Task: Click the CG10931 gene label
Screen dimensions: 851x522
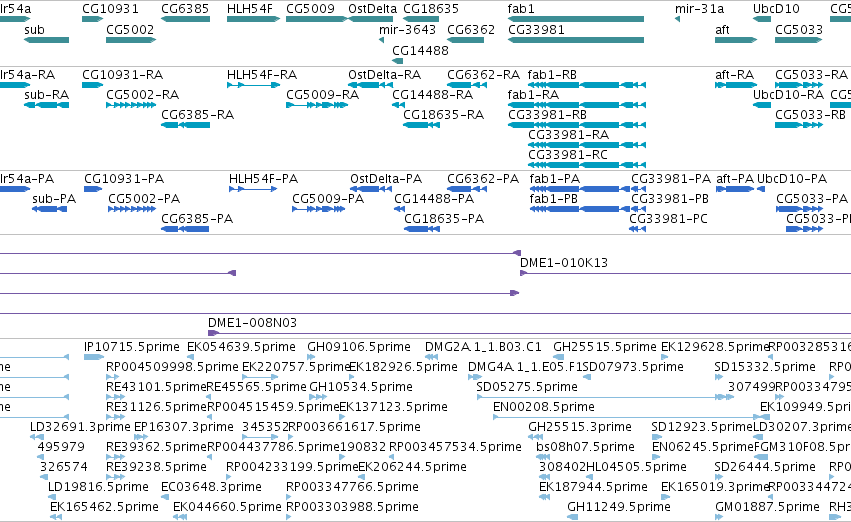Action: 110,9
